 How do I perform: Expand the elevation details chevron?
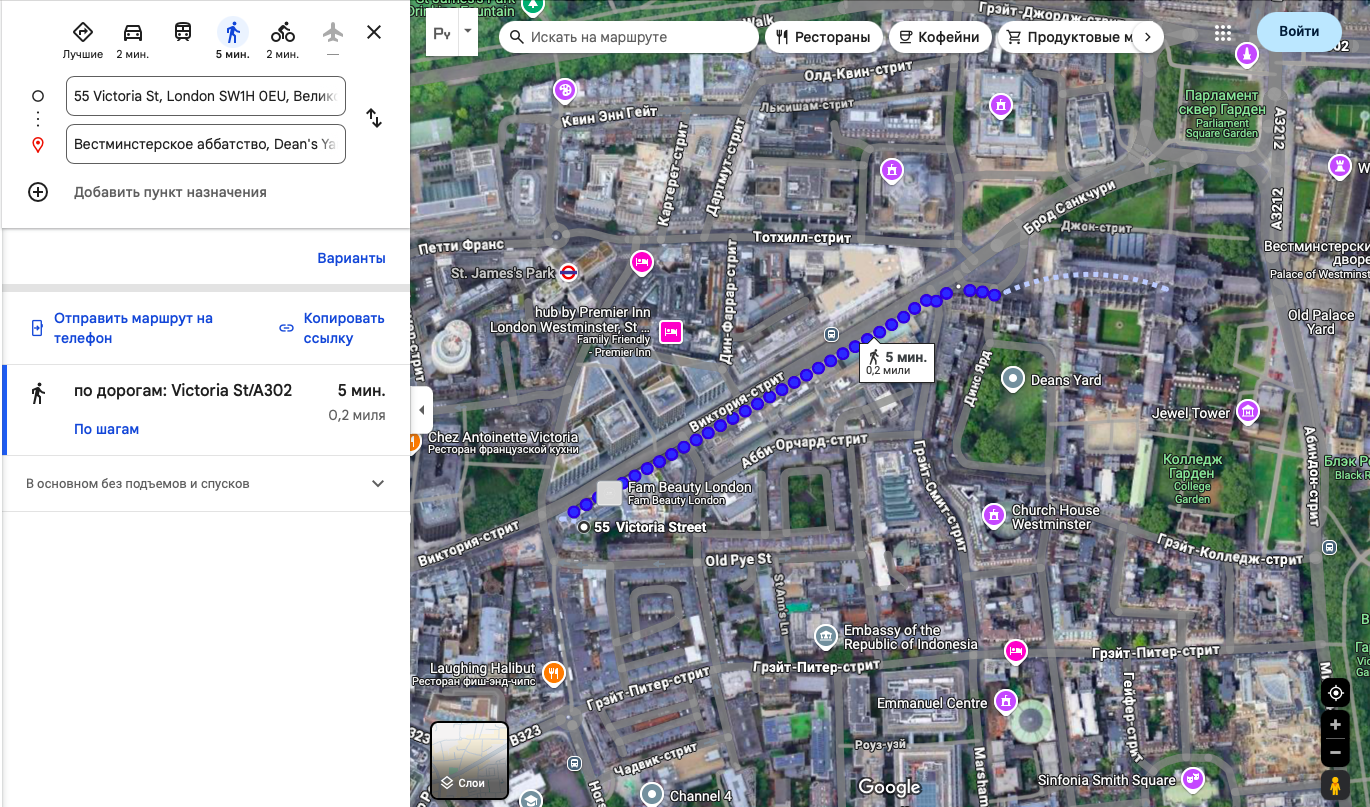point(378,484)
